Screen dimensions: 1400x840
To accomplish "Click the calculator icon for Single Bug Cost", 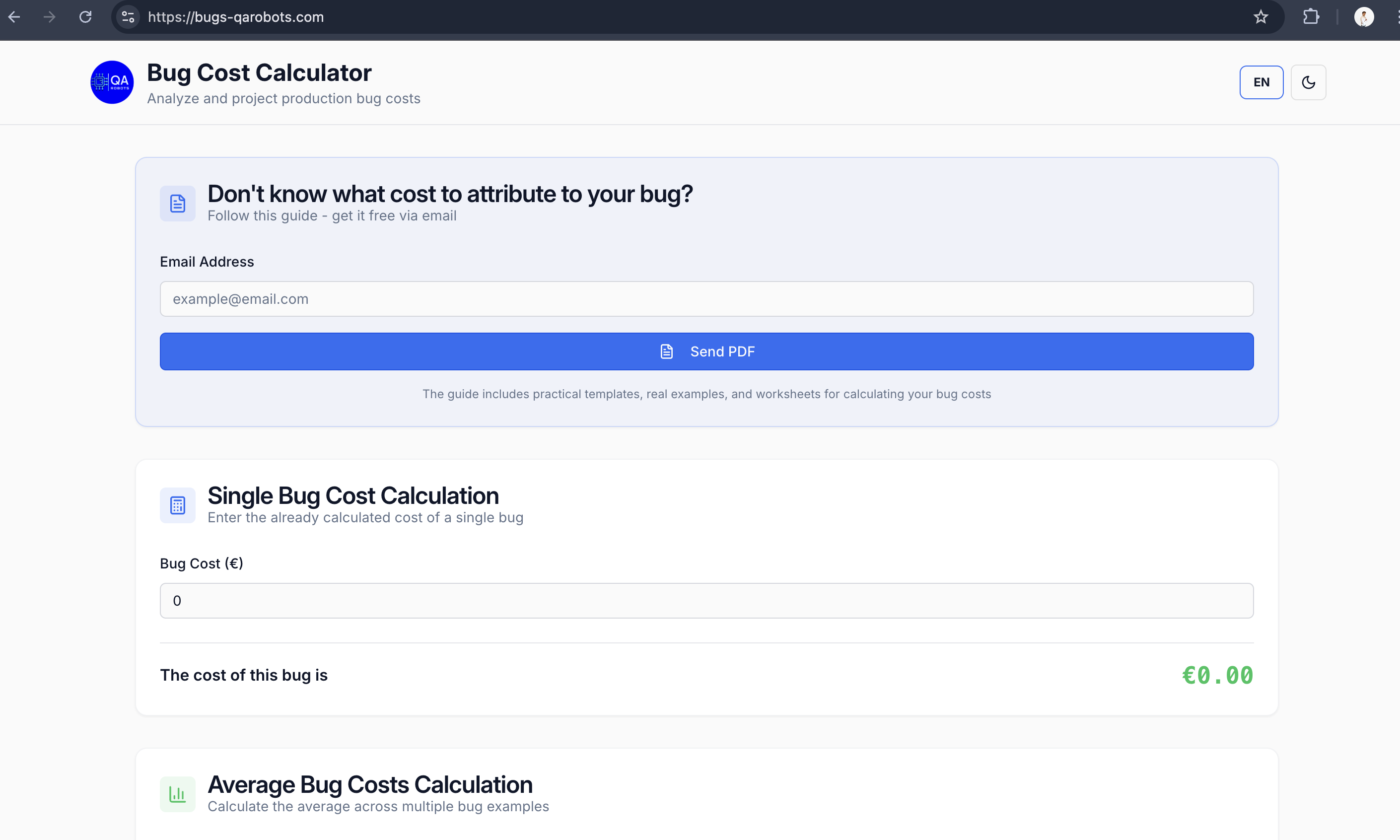I will (x=178, y=505).
